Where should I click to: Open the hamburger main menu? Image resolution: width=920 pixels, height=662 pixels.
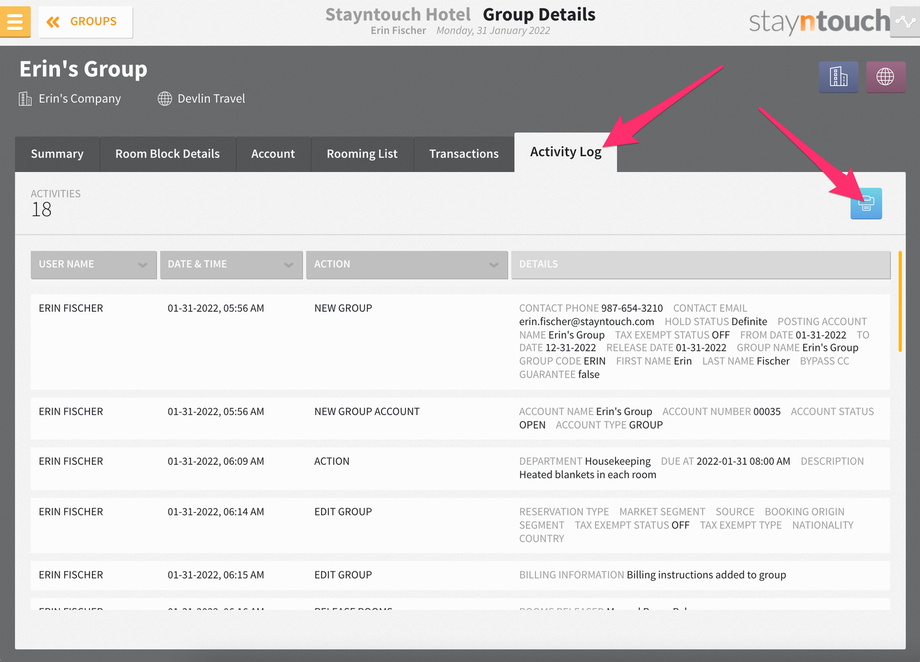pyautogui.click(x=15, y=22)
